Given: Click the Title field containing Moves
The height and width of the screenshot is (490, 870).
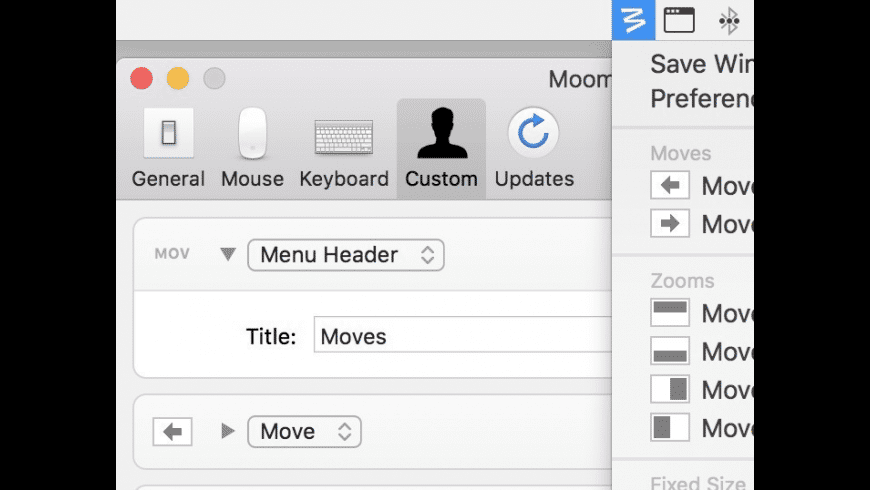Looking at the screenshot, I should point(462,335).
